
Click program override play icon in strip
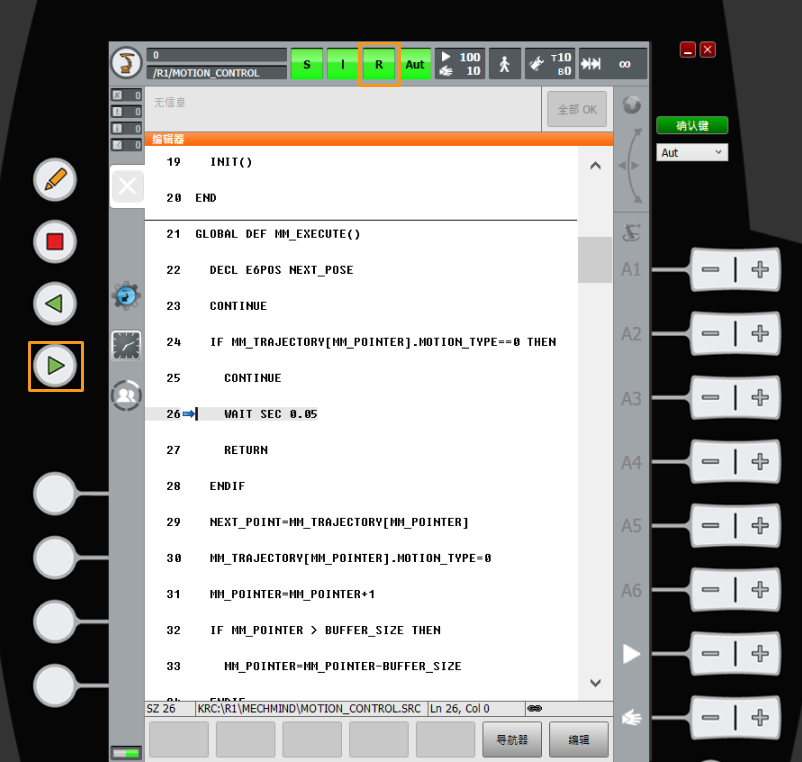click(x=631, y=654)
